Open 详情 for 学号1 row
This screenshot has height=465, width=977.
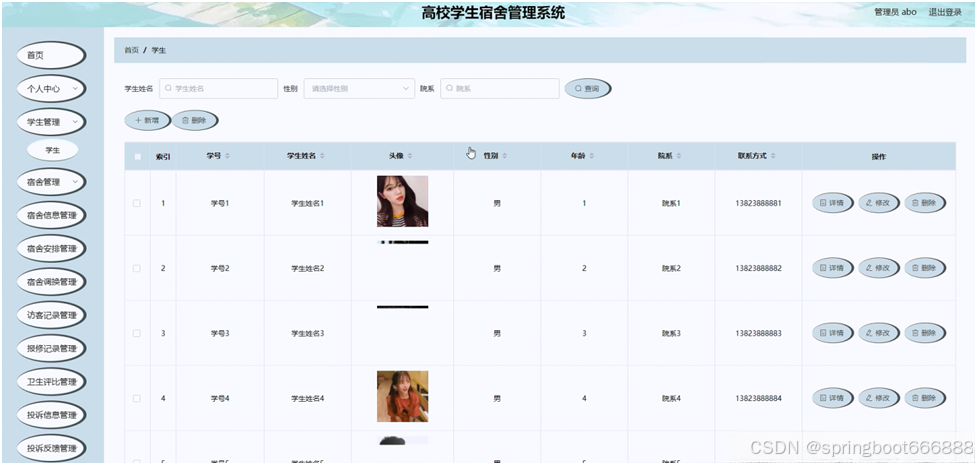[x=832, y=203]
